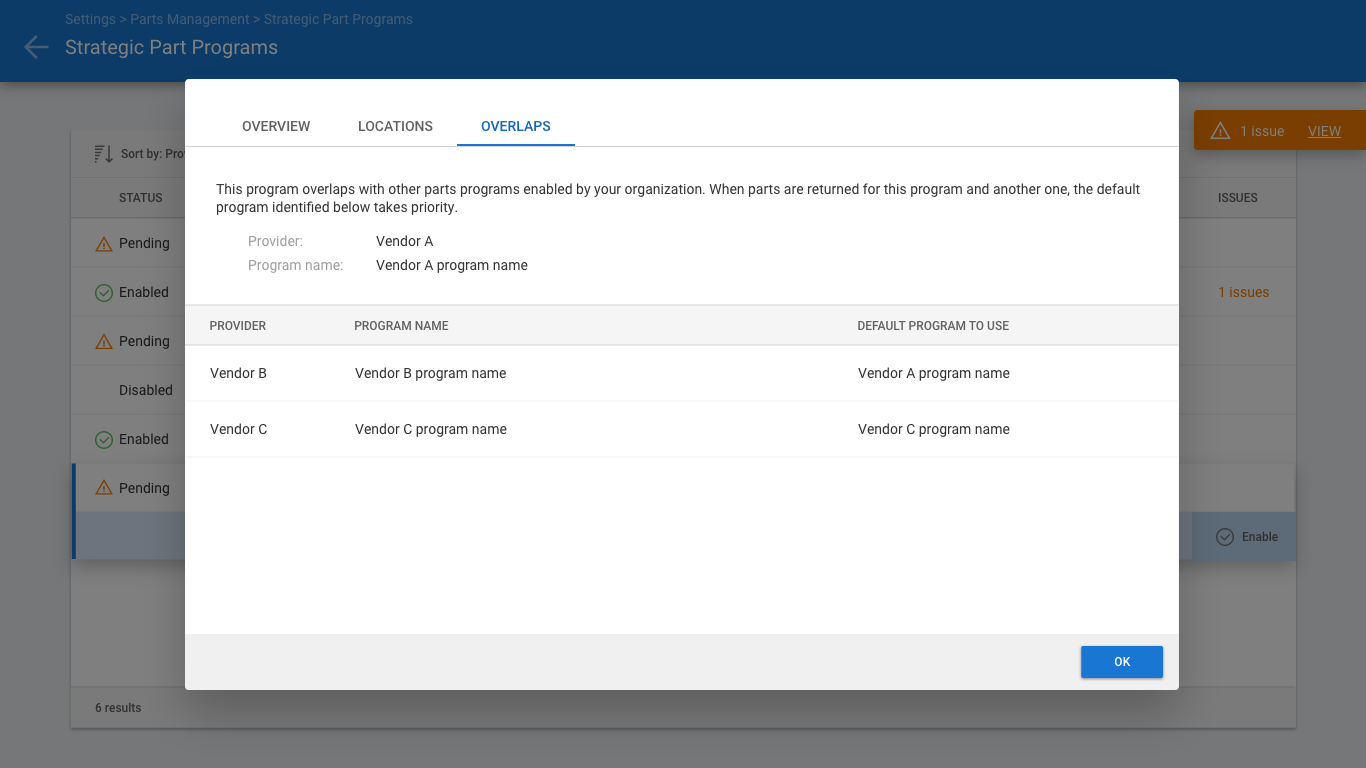Image resolution: width=1366 pixels, height=768 pixels.
Task: Select the Vendor B overlap row
Action: (682, 373)
